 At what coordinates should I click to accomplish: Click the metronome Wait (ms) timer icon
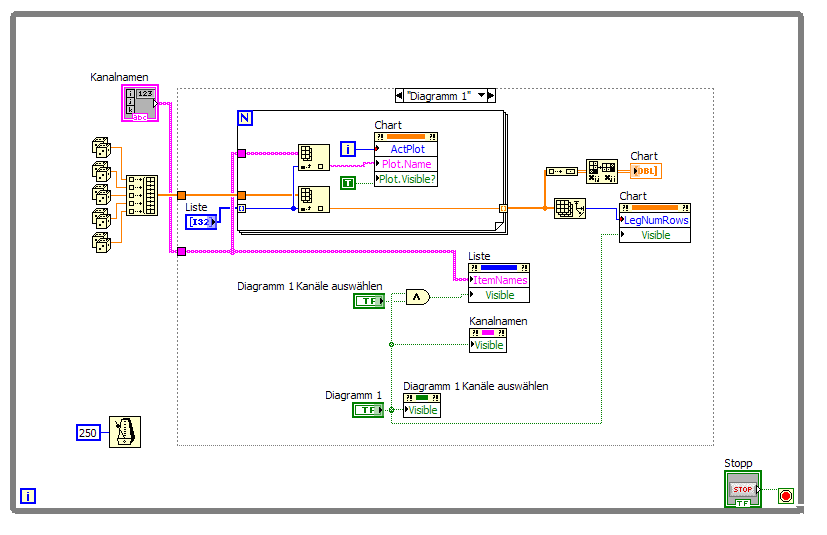[x=125, y=432]
